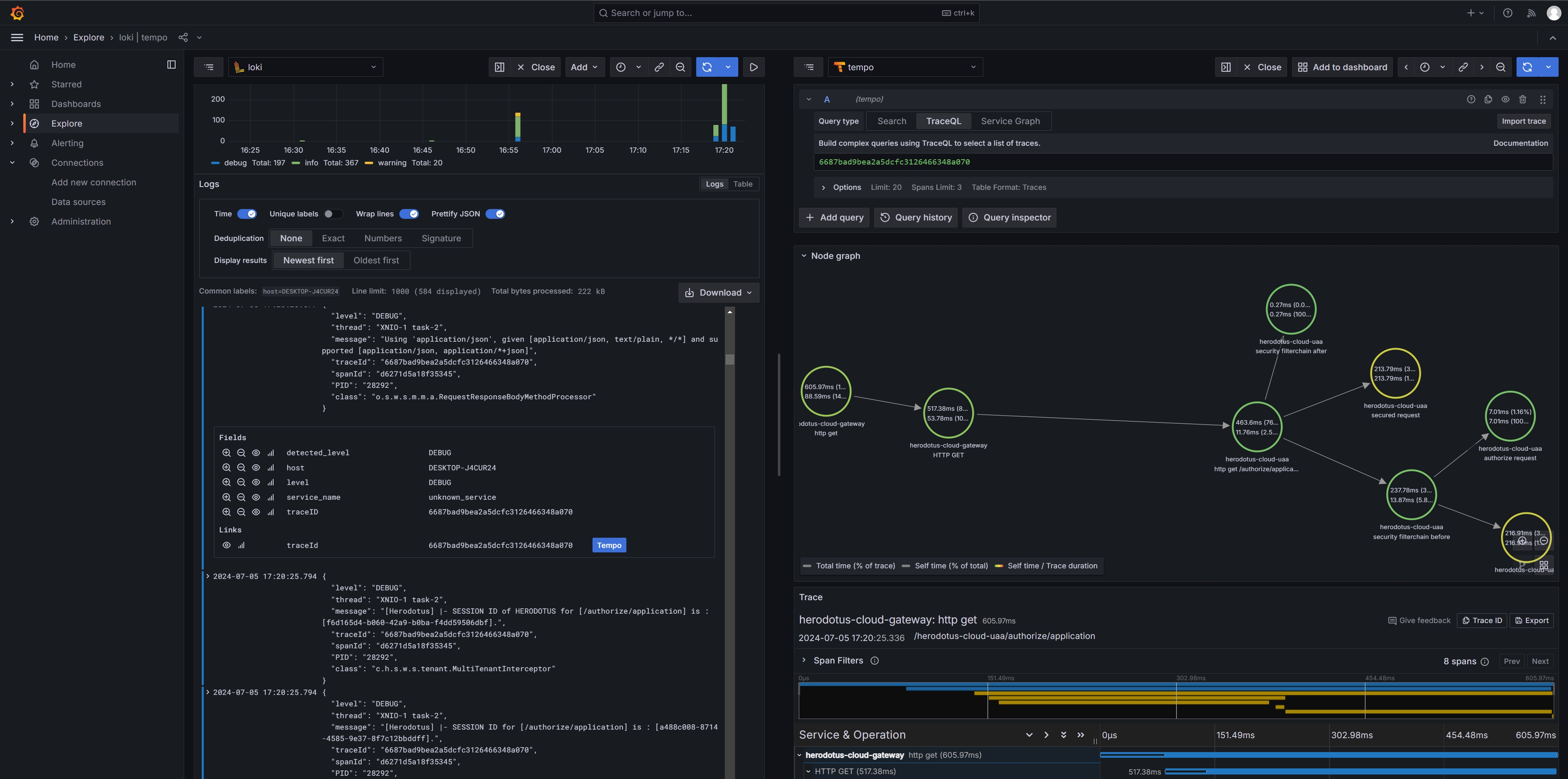Screen dimensions: 1568x779
Task: Turn off the Prettify JSON switch
Action: click(x=495, y=214)
